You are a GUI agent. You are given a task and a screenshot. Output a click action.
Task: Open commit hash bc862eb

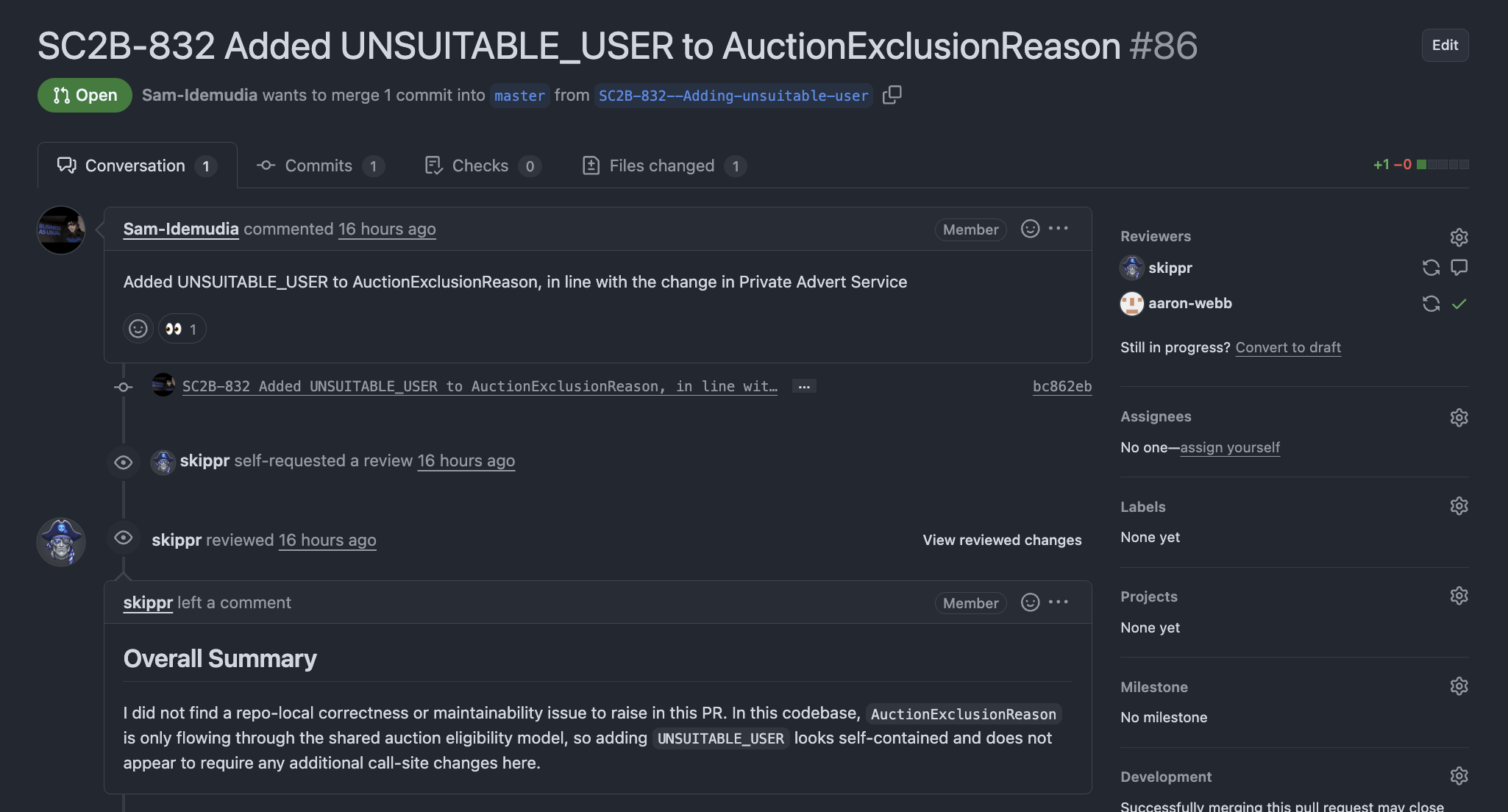point(1061,386)
